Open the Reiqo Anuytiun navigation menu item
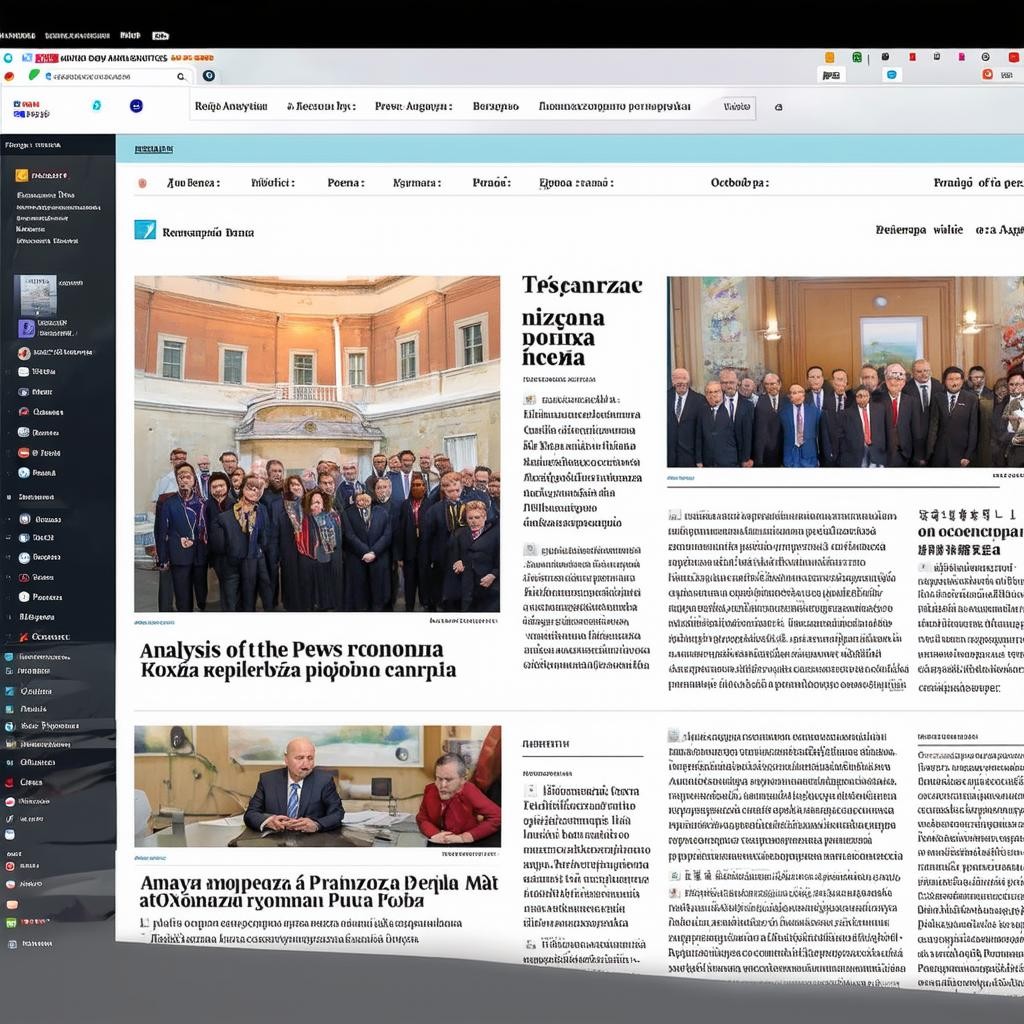1024x1024 pixels. click(x=231, y=106)
